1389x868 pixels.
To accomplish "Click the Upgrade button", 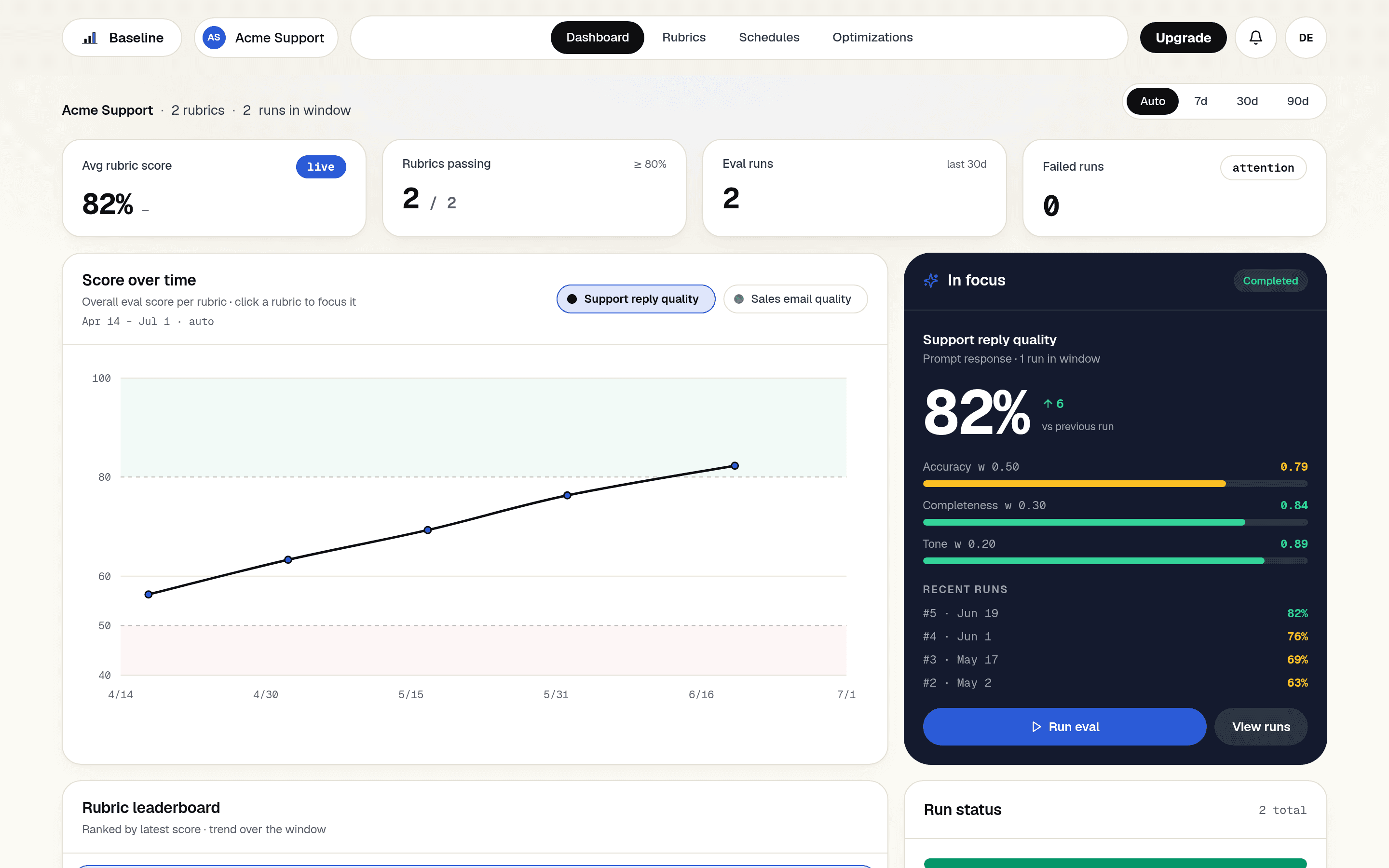I will click(x=1183, y=38).
